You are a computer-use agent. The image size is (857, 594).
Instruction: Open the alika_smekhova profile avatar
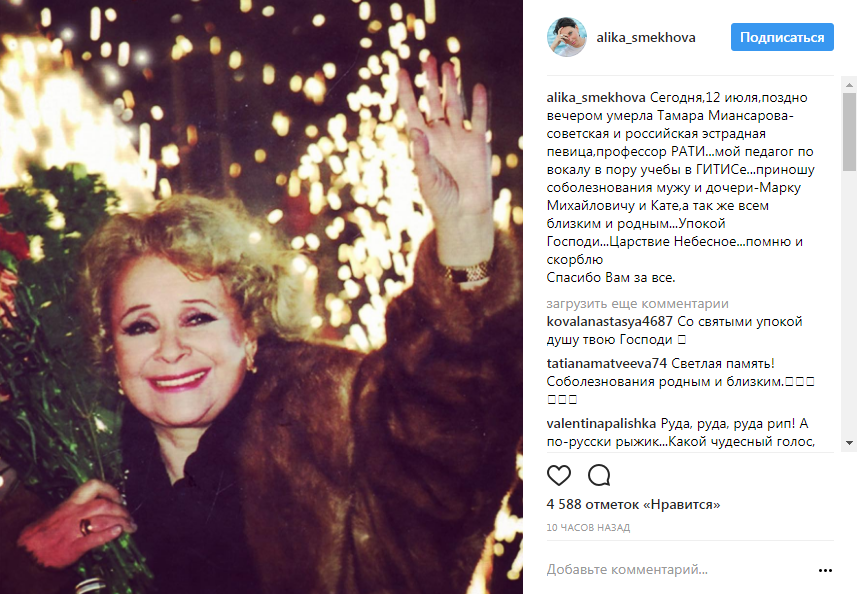pos(567,37)
